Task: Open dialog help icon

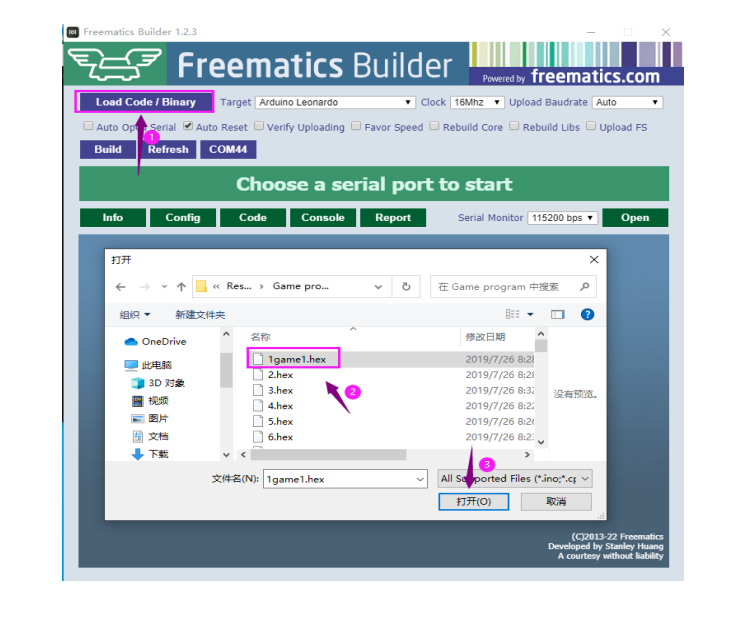Action: point(587,314)
